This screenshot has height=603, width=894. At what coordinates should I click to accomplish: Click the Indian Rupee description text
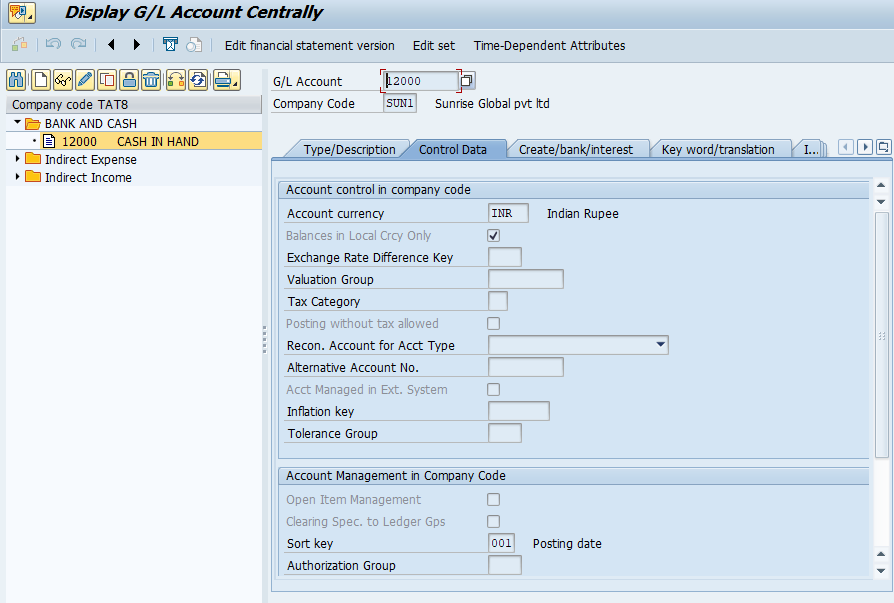583,214
